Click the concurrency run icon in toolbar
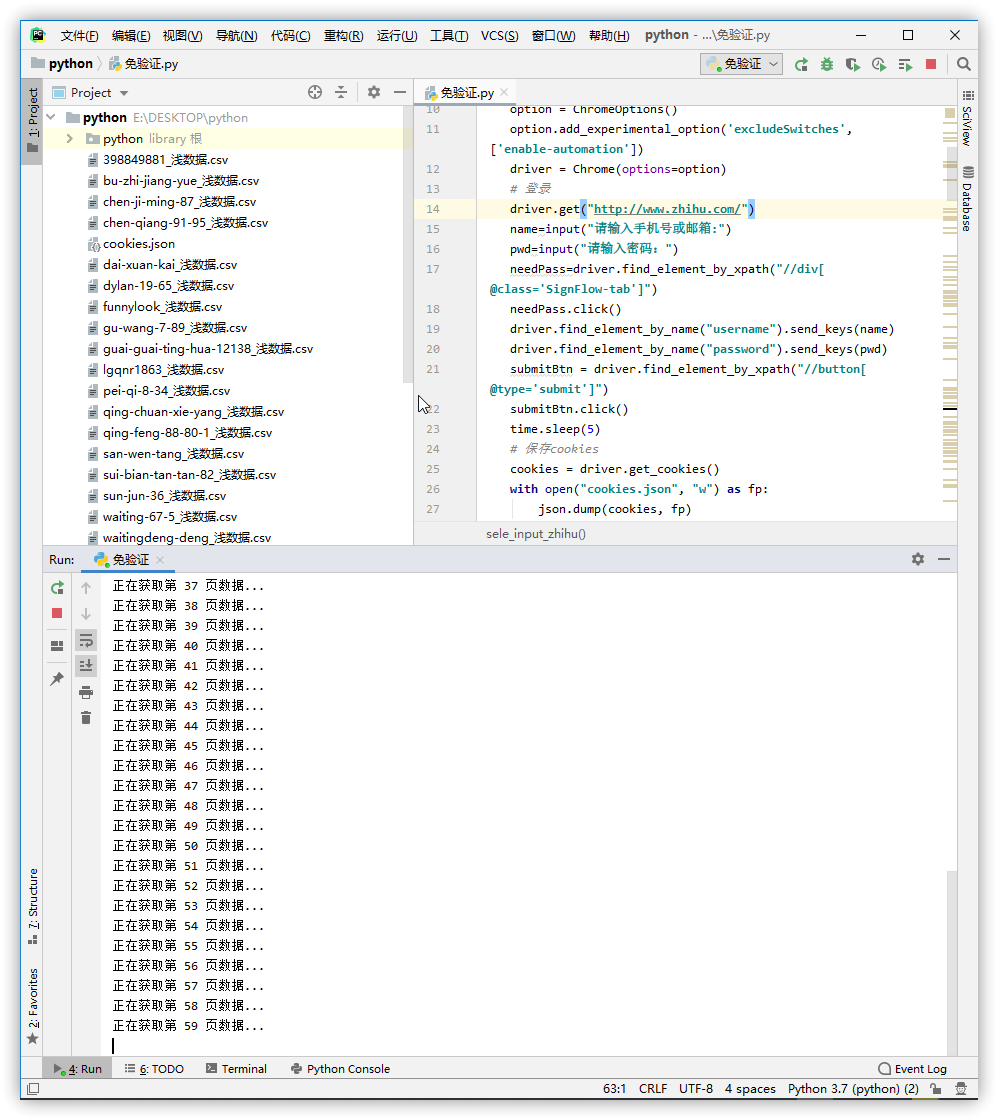This screenshot has width=998, height=1120. (x=905, y=64)
